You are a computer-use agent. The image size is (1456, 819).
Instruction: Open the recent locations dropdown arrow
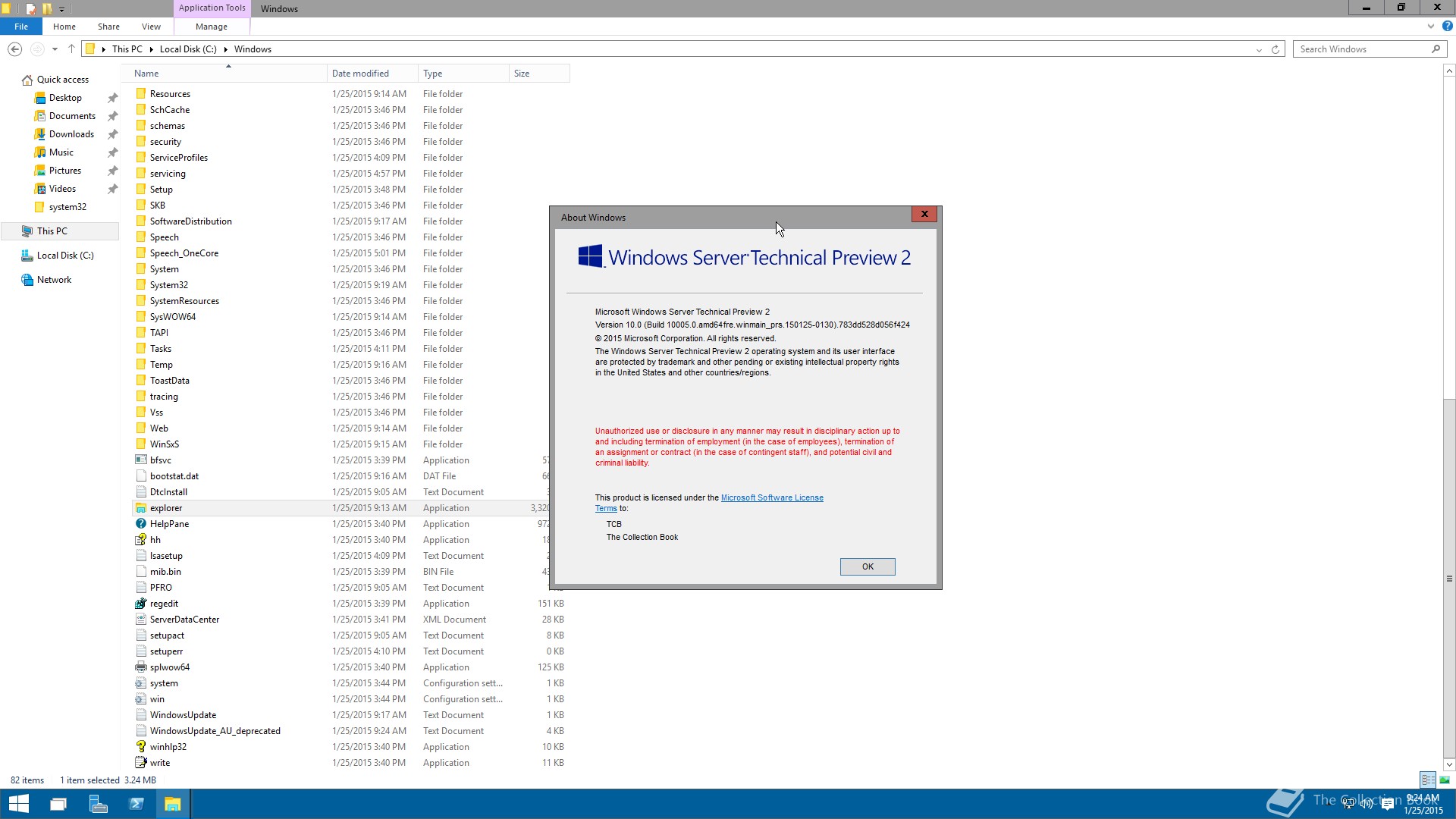pos(55,49)
